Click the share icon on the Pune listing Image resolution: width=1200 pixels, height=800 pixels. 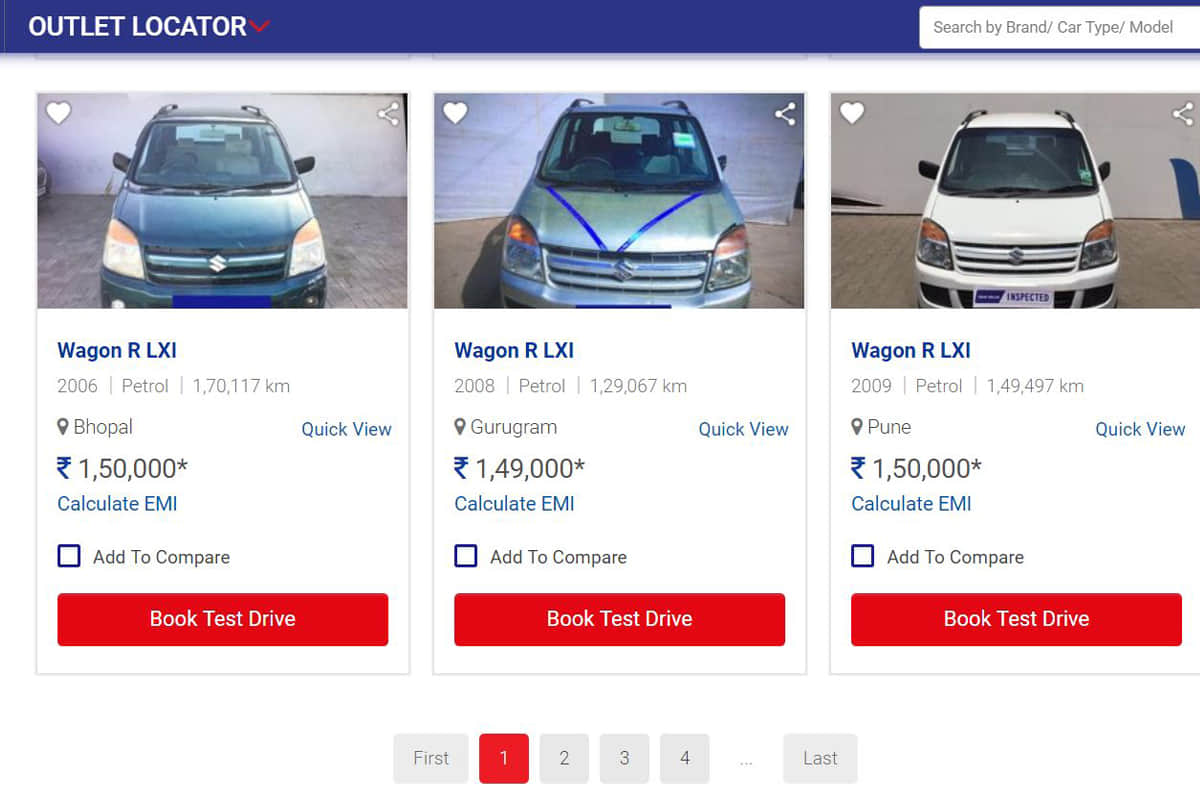1181,113
